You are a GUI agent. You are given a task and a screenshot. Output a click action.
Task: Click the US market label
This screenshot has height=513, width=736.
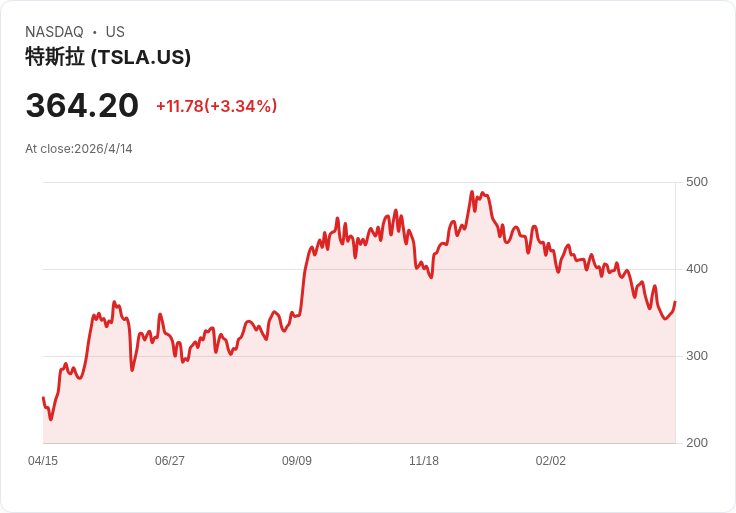point(115,32)
